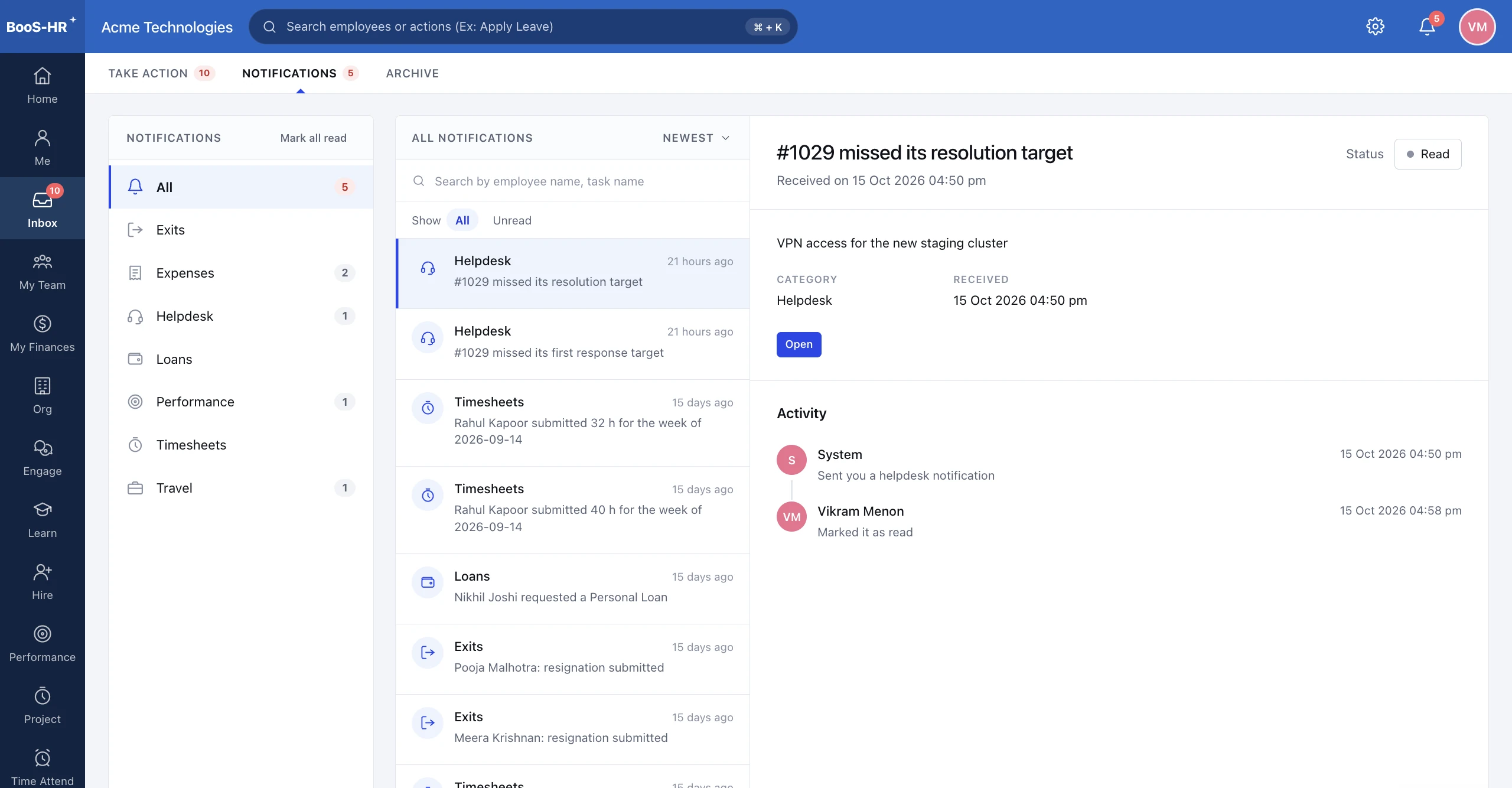The width and height of the screenshot is (1512, 788).
Task: Open Rahul Kapoor 32 h timesheet notification
Action: (573, 423)
